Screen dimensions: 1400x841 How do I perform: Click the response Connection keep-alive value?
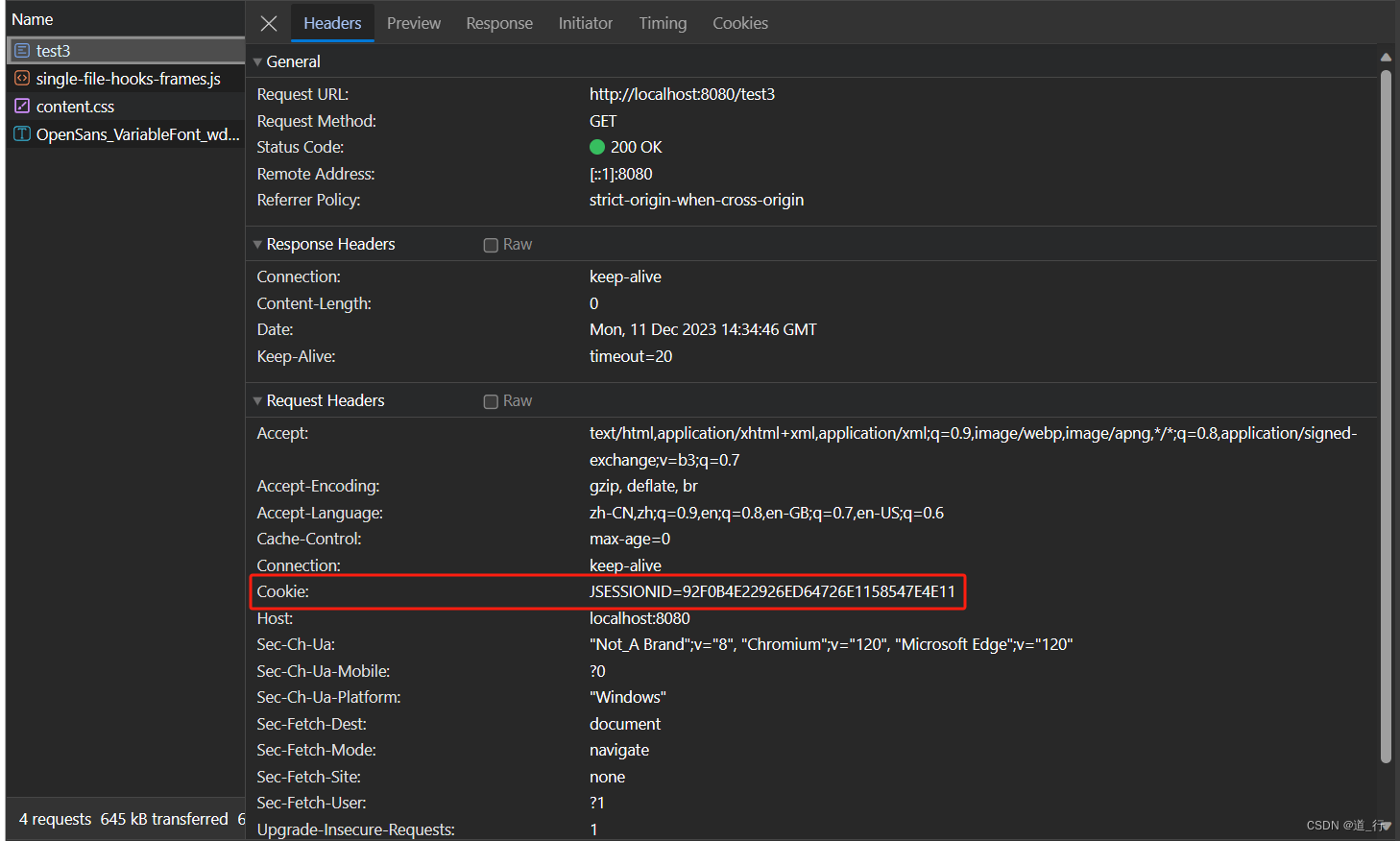[625, 276]
